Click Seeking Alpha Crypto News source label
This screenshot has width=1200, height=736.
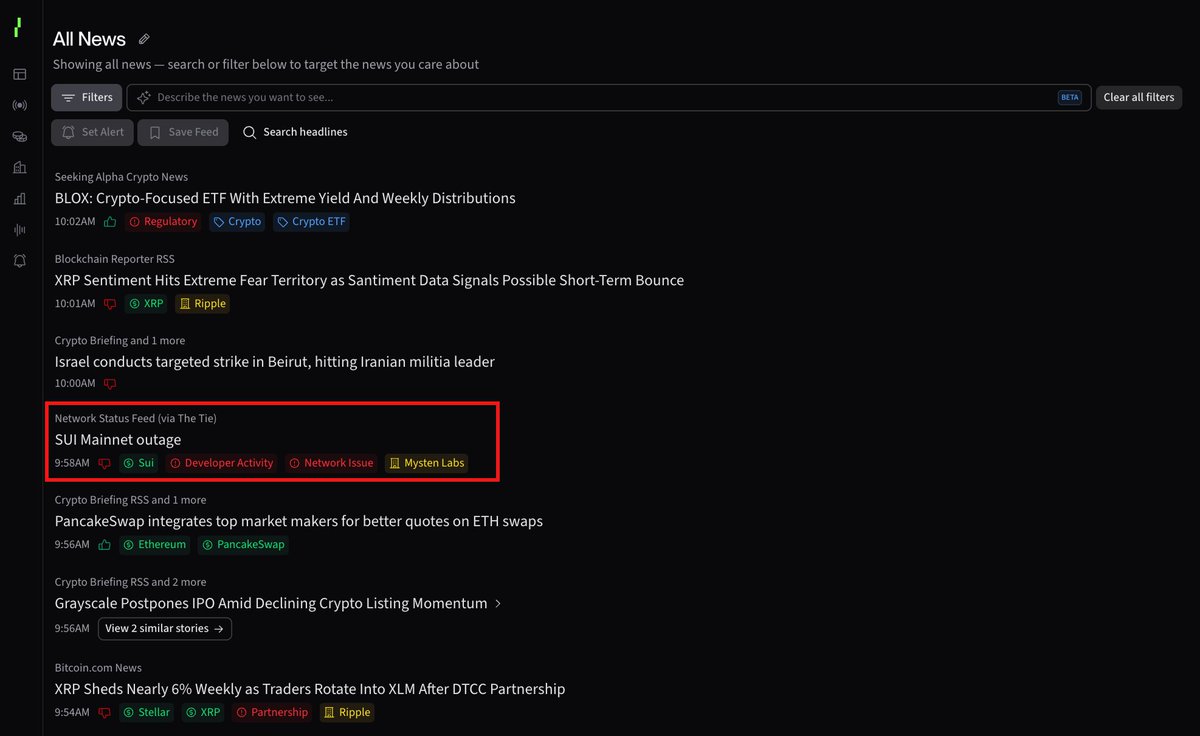(x=121, y=177)
